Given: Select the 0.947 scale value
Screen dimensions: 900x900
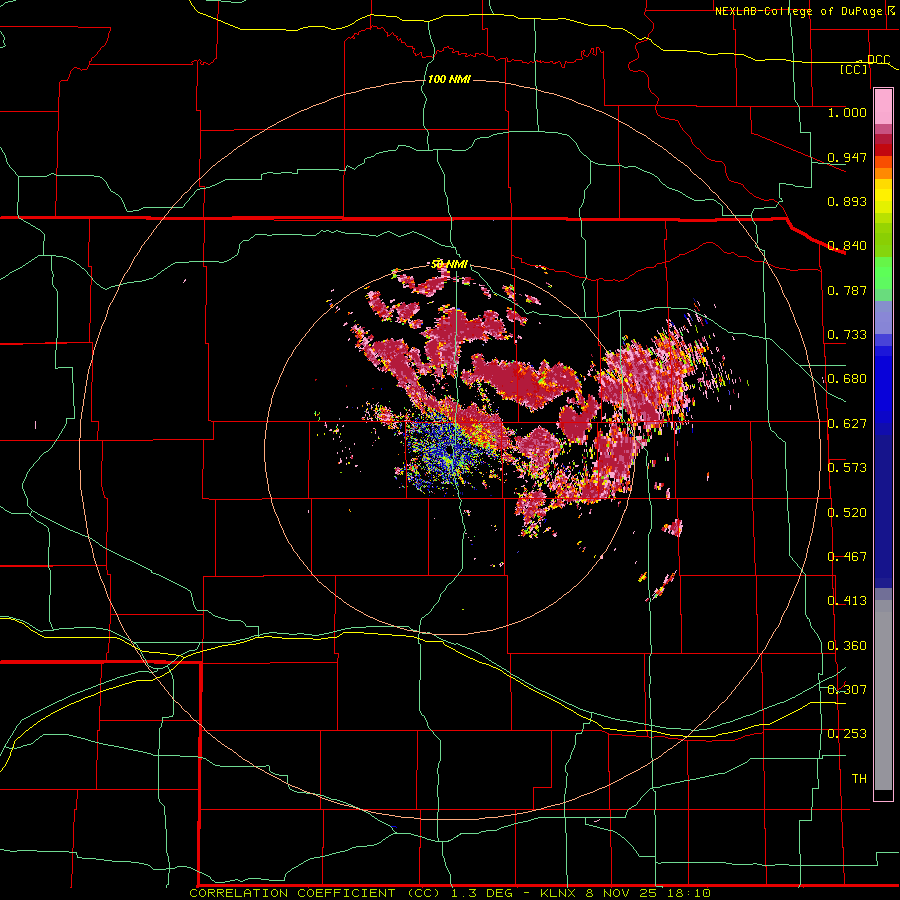Looking at the screenshot, I should click(847, 157).
